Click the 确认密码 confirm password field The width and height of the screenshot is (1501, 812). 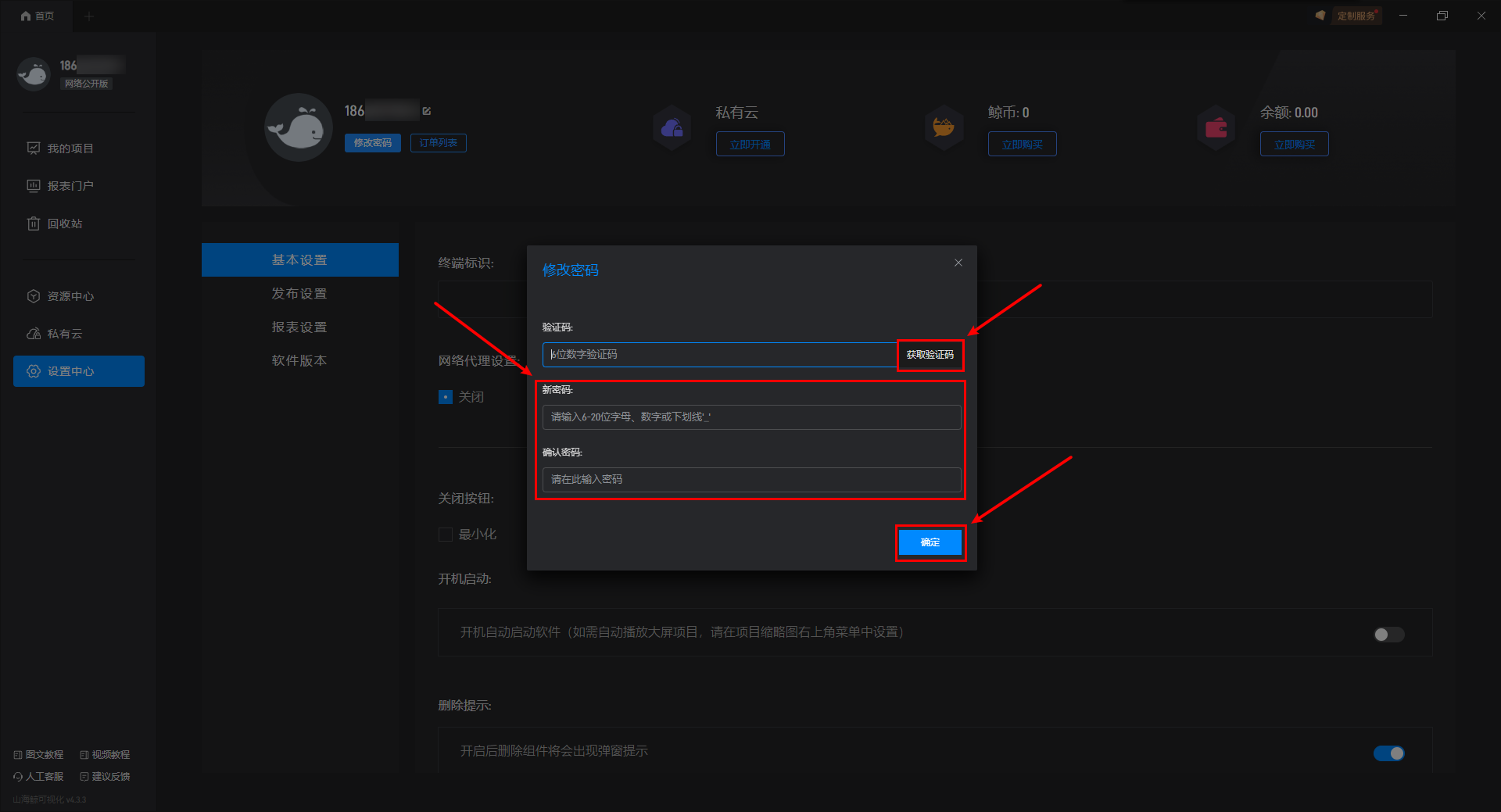point(750,480)
